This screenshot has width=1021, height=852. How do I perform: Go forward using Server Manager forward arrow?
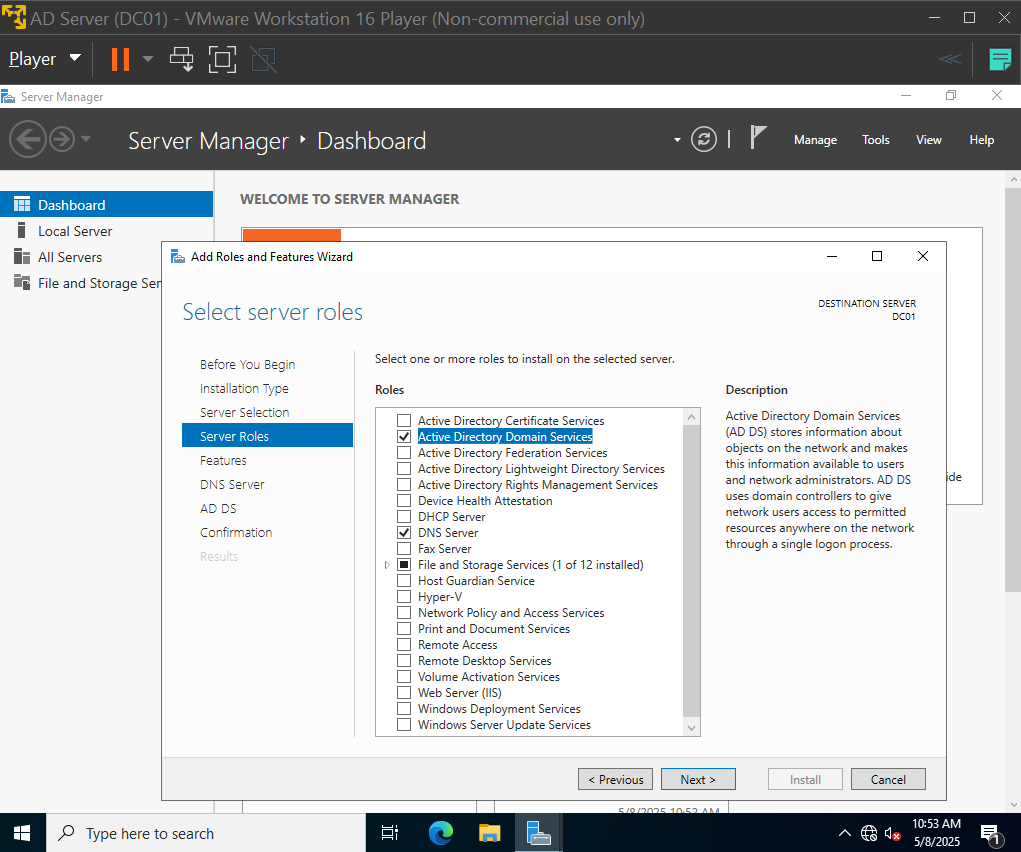pos(62,139)
